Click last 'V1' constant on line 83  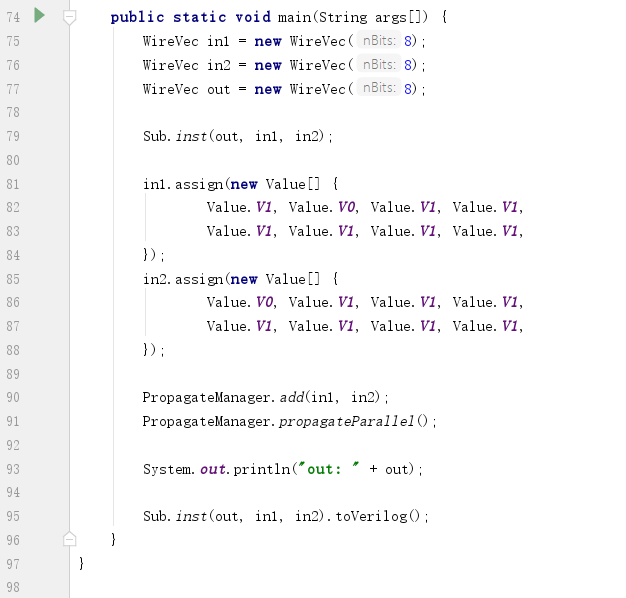(510, 231)
